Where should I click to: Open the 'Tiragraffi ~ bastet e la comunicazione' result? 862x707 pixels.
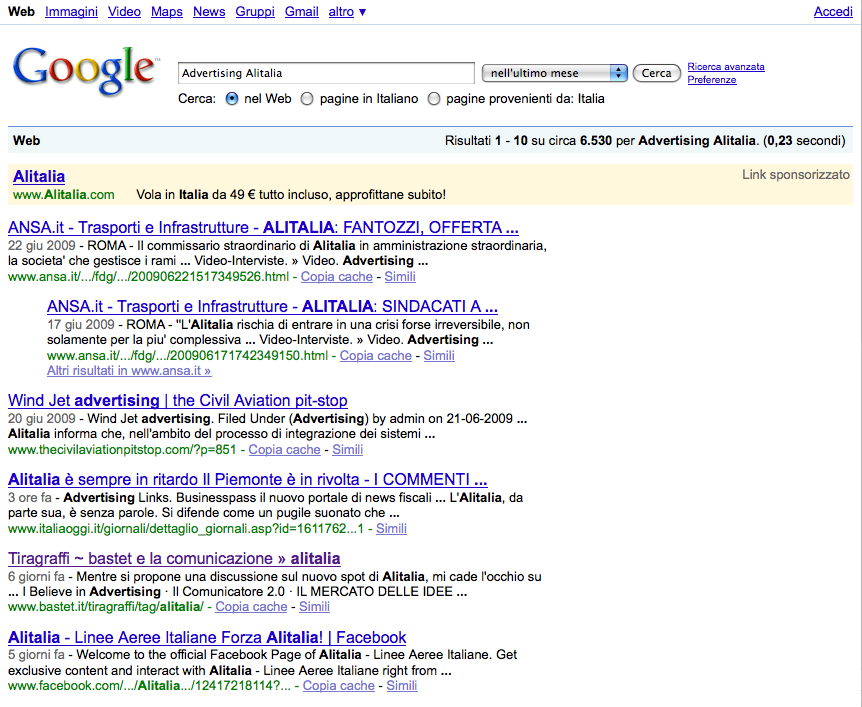[174, 559]
